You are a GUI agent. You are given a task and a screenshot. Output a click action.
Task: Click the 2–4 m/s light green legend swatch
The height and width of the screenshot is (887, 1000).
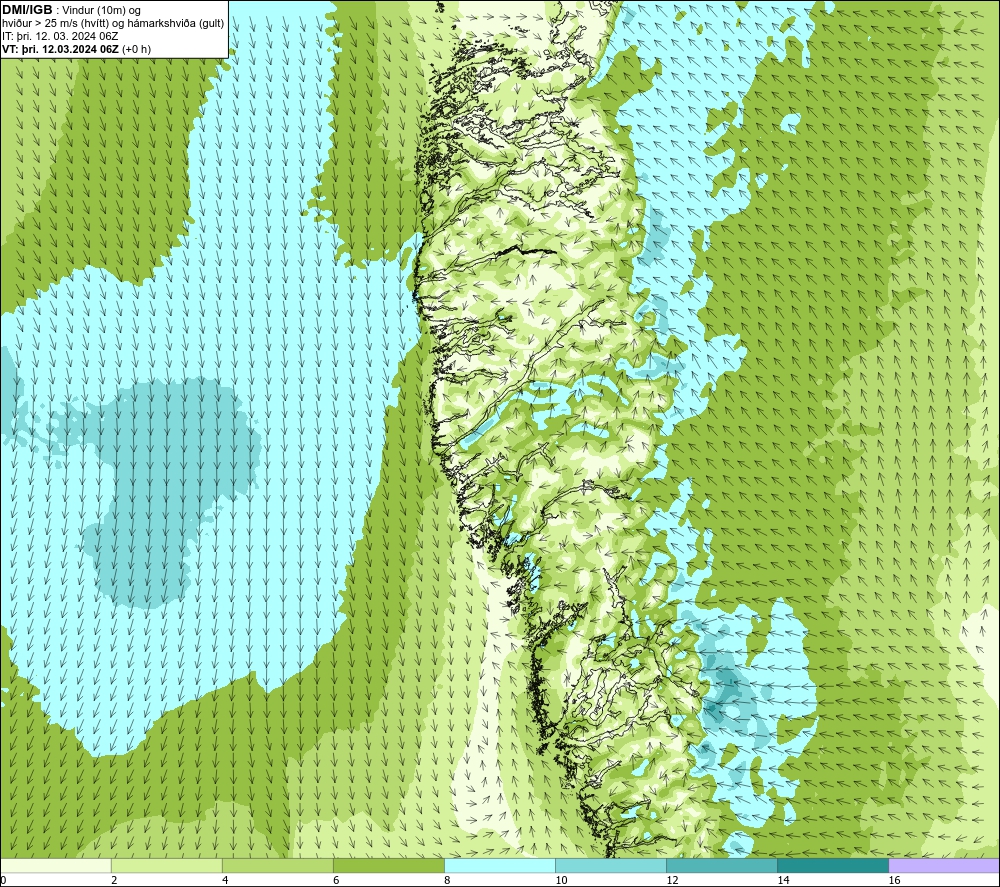tap(167, 865)
